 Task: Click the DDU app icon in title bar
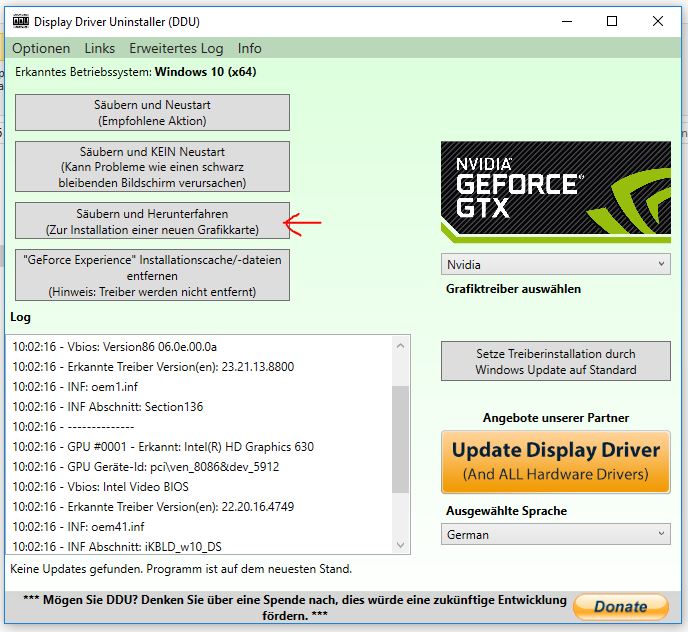(x=21, y=21)
